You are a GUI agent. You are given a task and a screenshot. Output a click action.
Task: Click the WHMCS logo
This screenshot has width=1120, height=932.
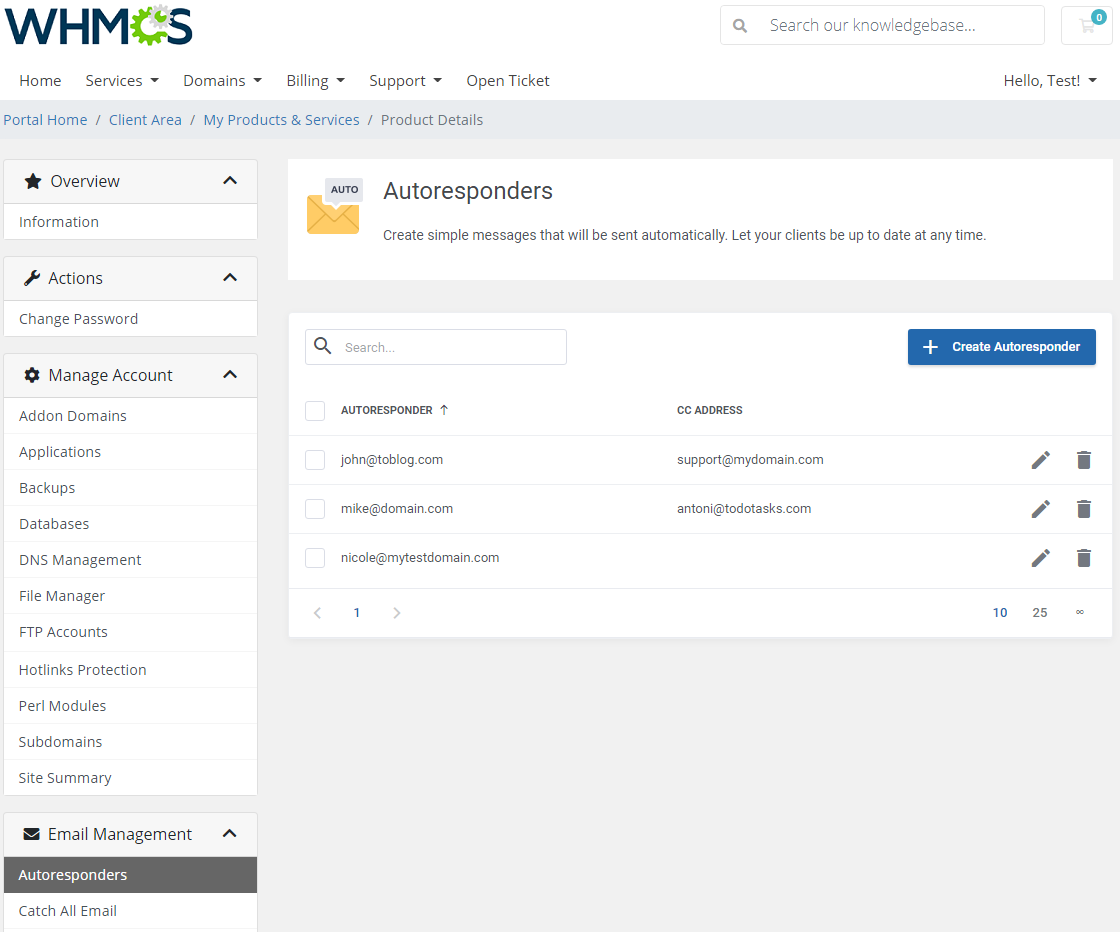tap(99, 26)
